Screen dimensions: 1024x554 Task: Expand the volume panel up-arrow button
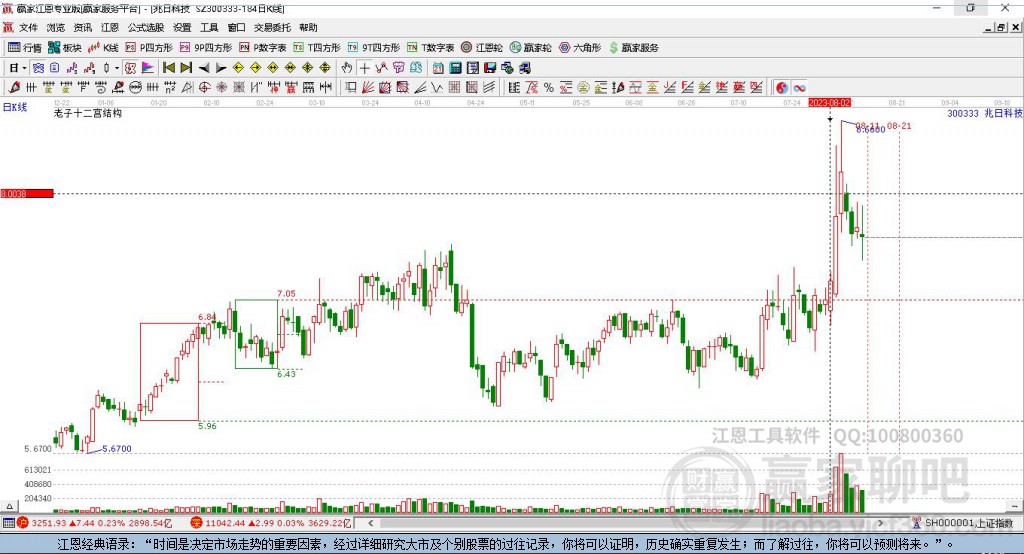click(8, 506)
